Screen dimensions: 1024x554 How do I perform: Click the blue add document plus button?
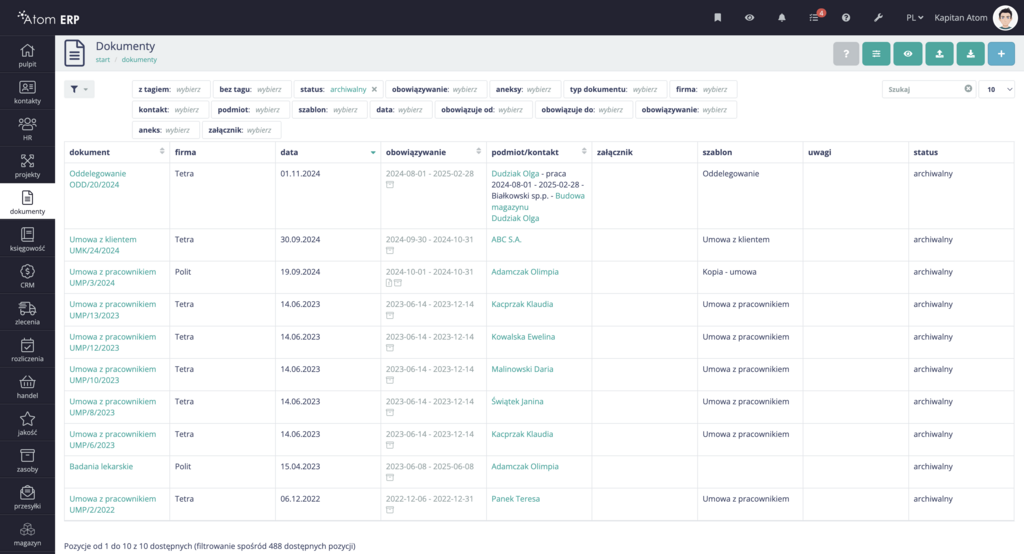click(1001, 54)
